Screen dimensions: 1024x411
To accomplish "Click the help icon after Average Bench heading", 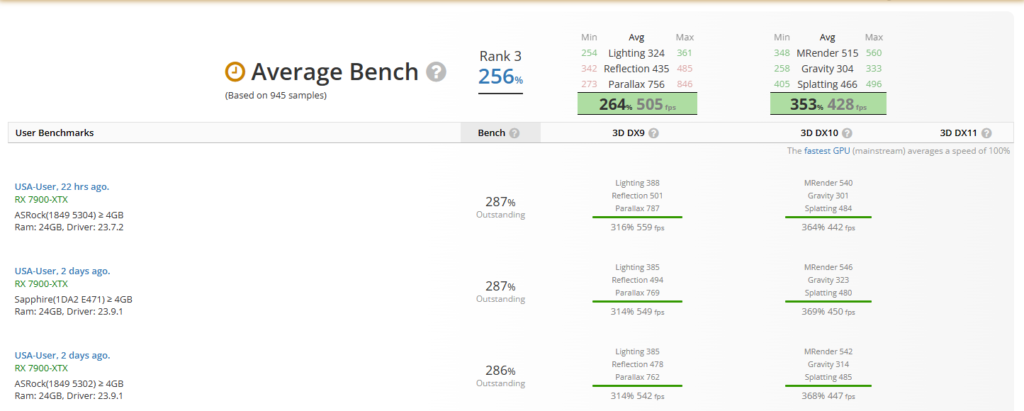I will click(436, 72).
